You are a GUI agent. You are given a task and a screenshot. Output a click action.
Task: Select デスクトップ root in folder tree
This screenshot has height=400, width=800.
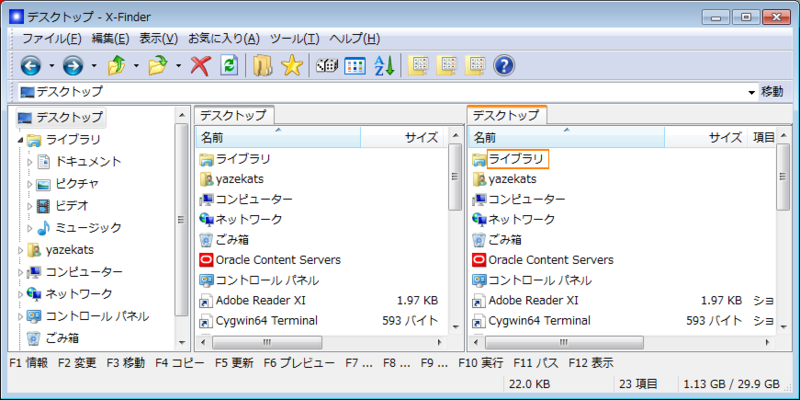point(61,118)
